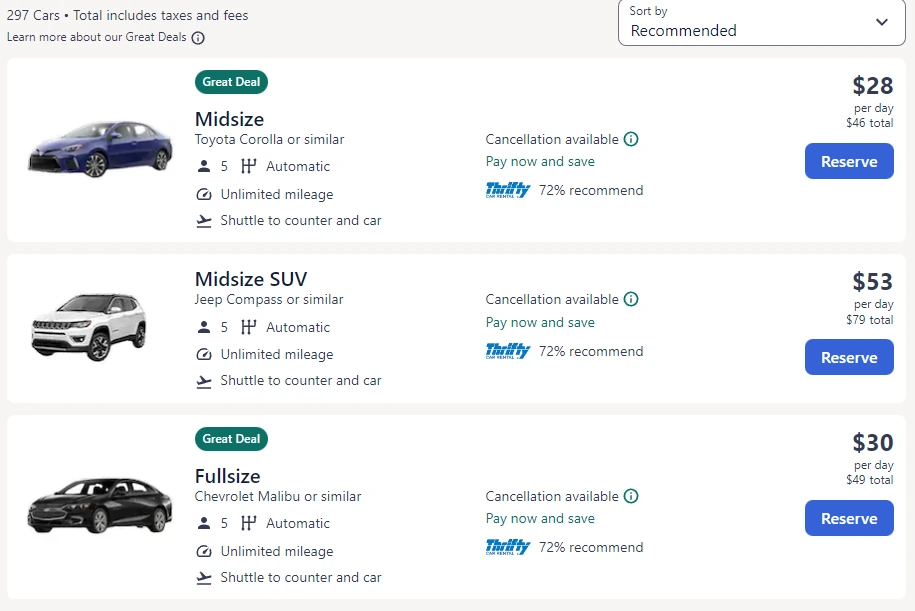915x611 pixels.
Task: Click the Great Deals info icon
Action: pos(198,38)
